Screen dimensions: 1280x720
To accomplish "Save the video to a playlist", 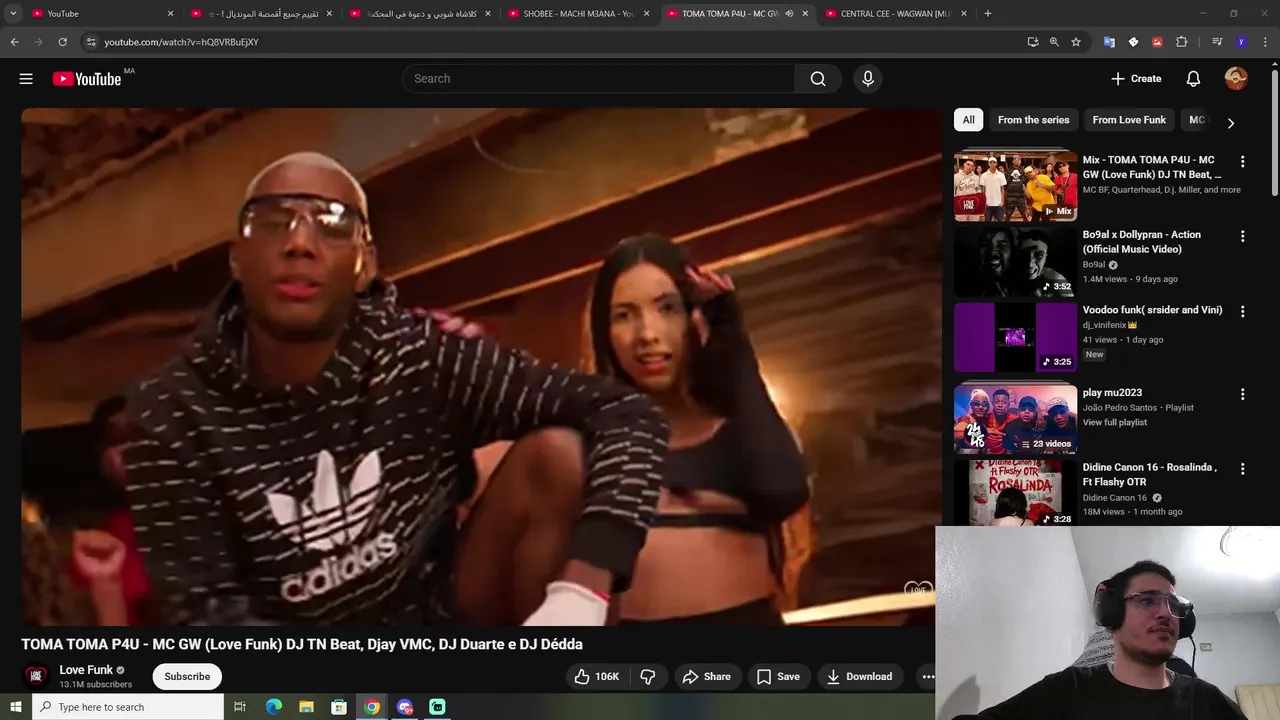I will pos(778,677).
